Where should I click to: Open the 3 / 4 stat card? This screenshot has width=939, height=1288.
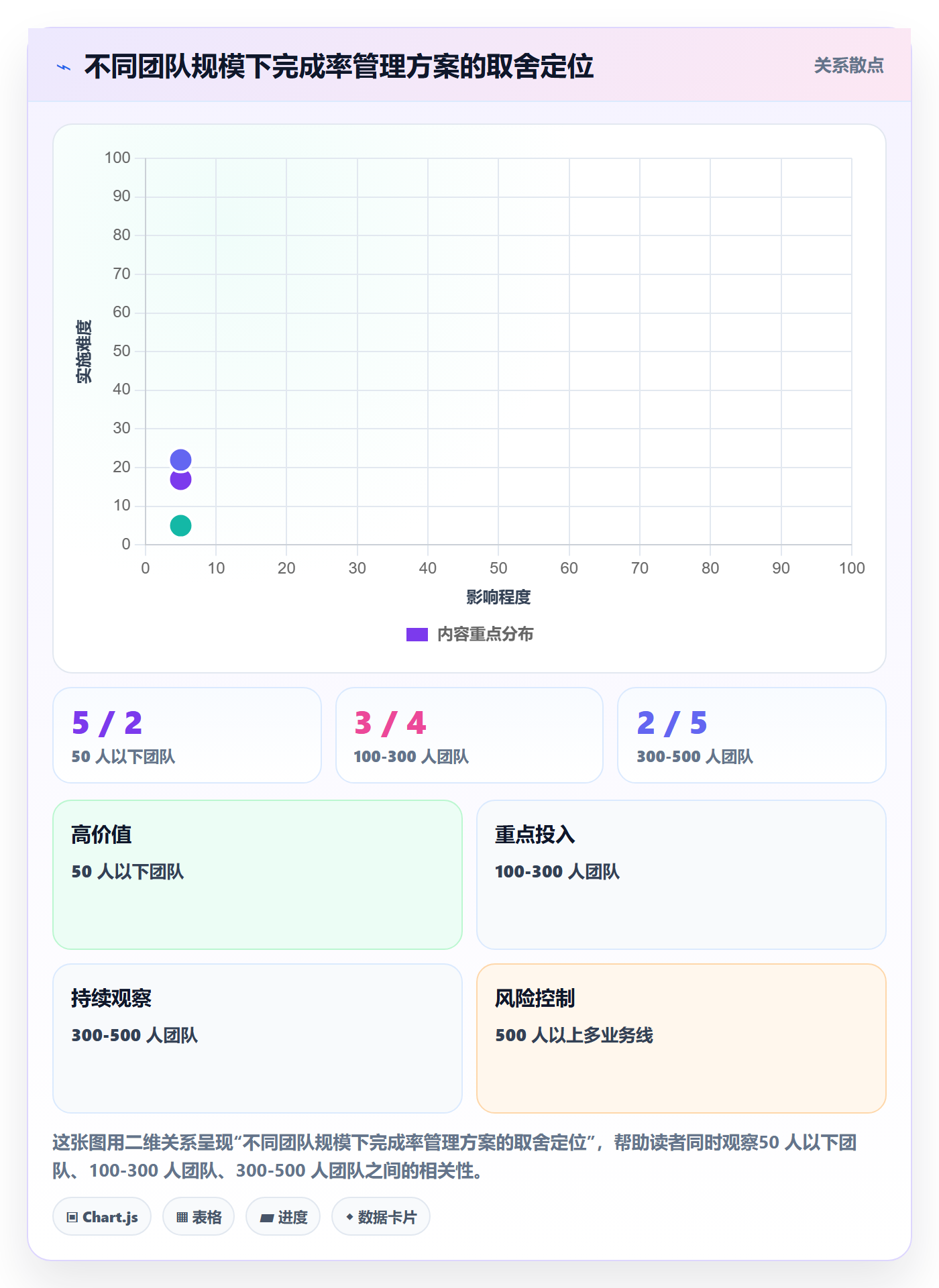(469, 735)
